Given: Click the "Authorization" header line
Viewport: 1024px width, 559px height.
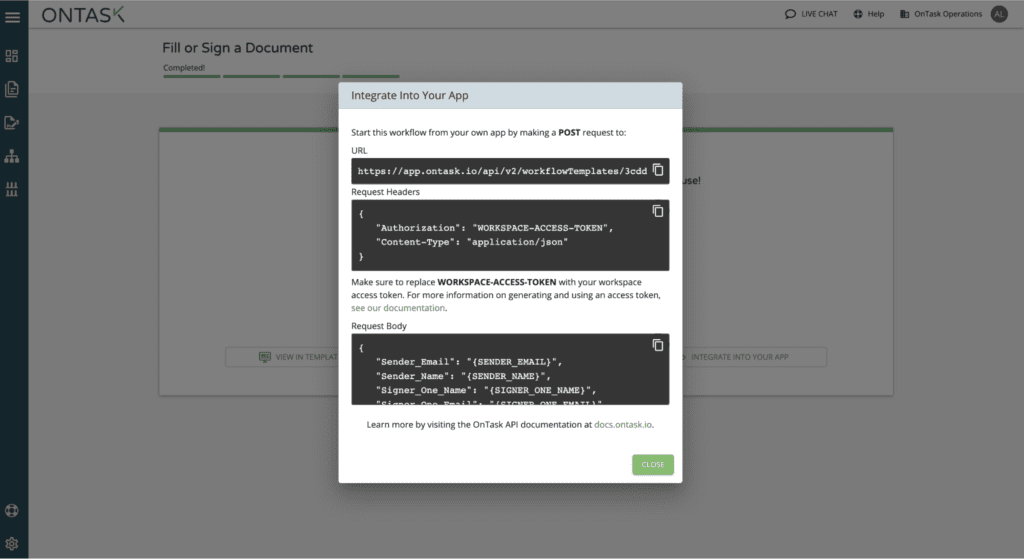Looking at the screenshot, I should tap(494, 228).
